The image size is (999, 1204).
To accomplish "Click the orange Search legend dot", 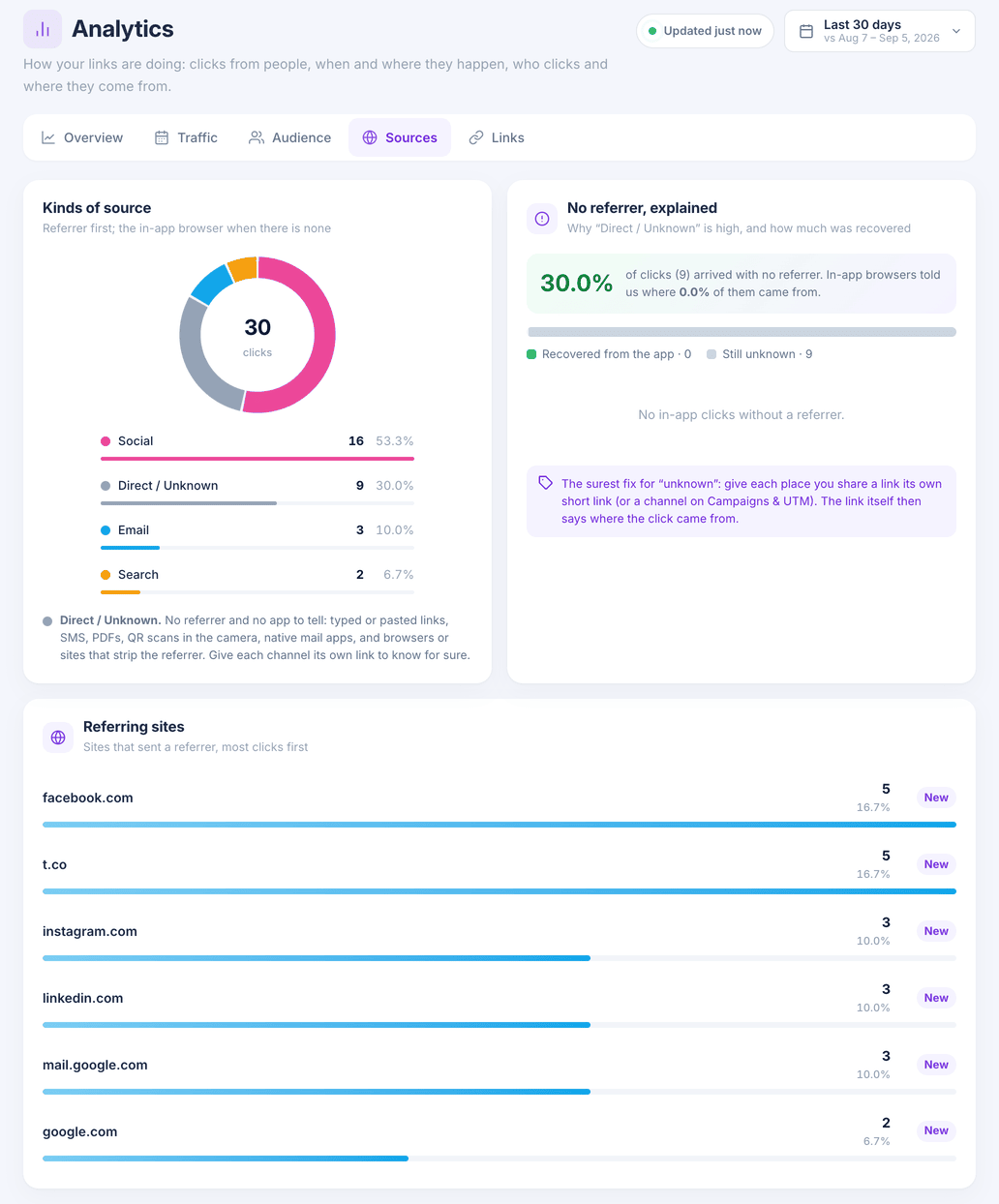I will (106, 575).
